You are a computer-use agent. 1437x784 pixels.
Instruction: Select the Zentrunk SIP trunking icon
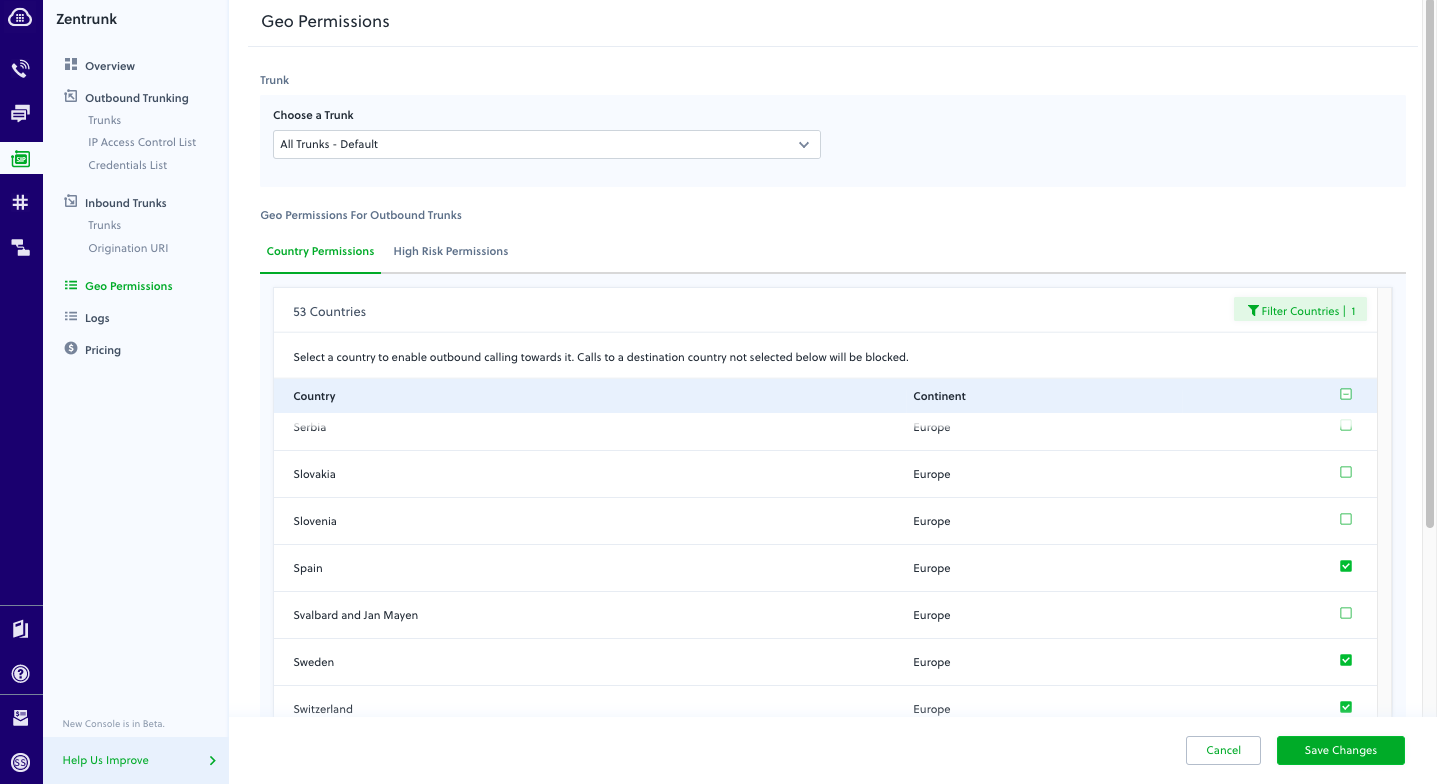(x=21, y=158)
